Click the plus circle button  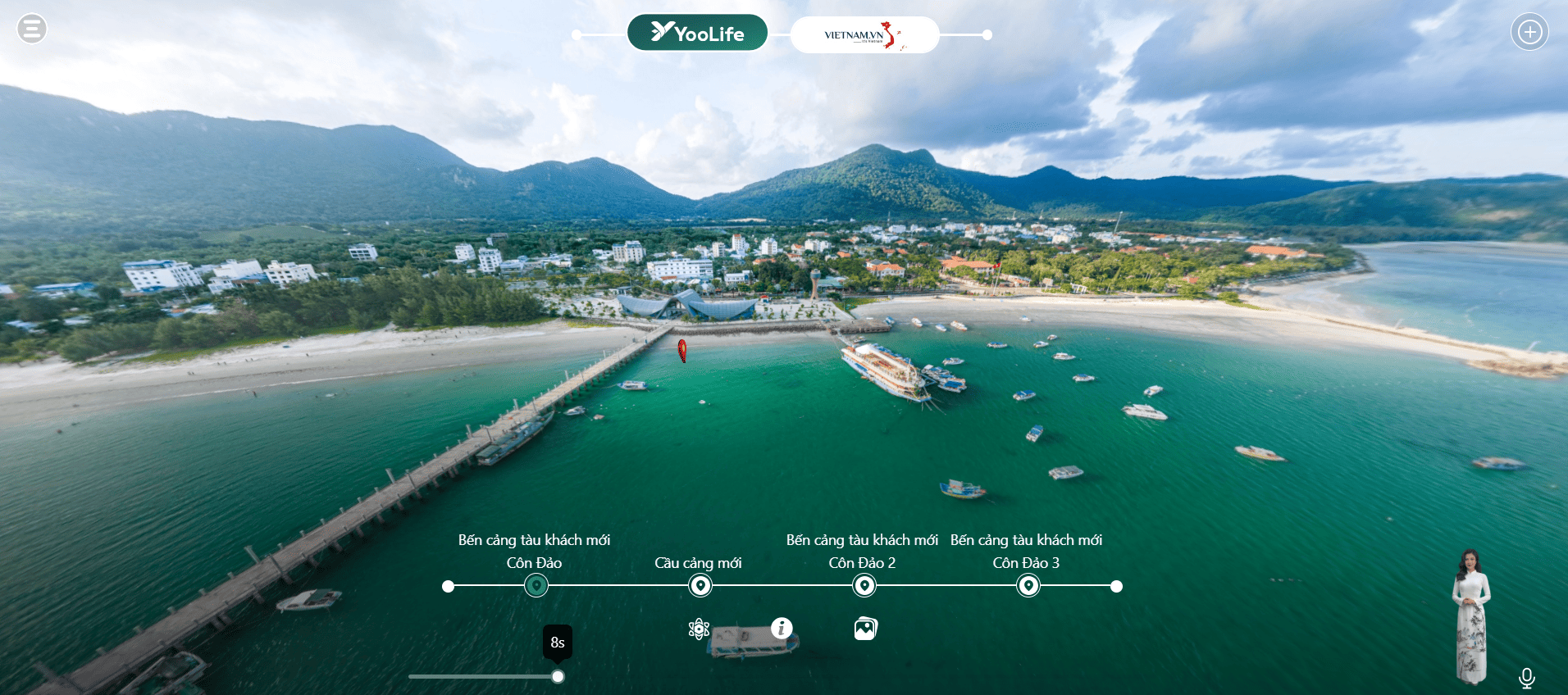click(x=1529, y=32)
